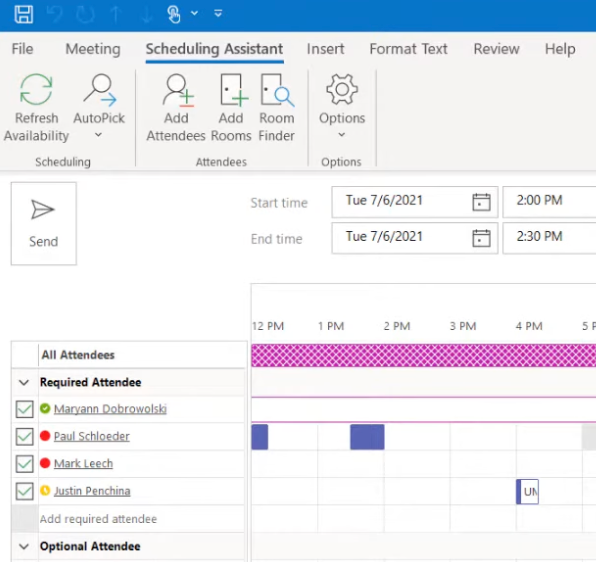
Task: Click Paul Schloeder's 1:30 PM busy block
Action: tap(367, 437)
